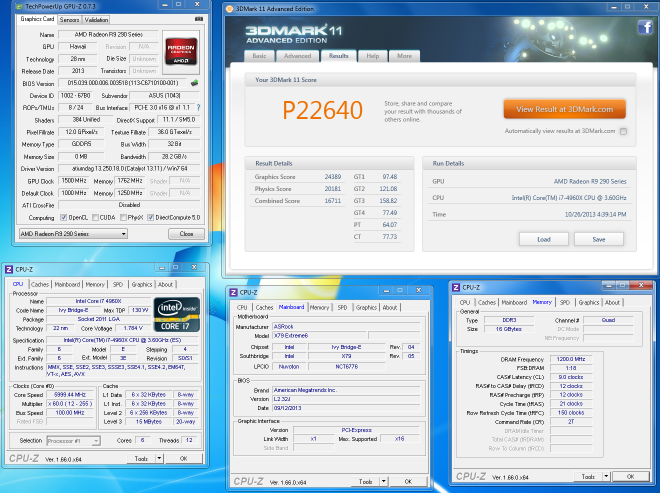660x493 pixels.
Task: Click the BIOS Version field in GPU-Z
Action: [123, 83]
